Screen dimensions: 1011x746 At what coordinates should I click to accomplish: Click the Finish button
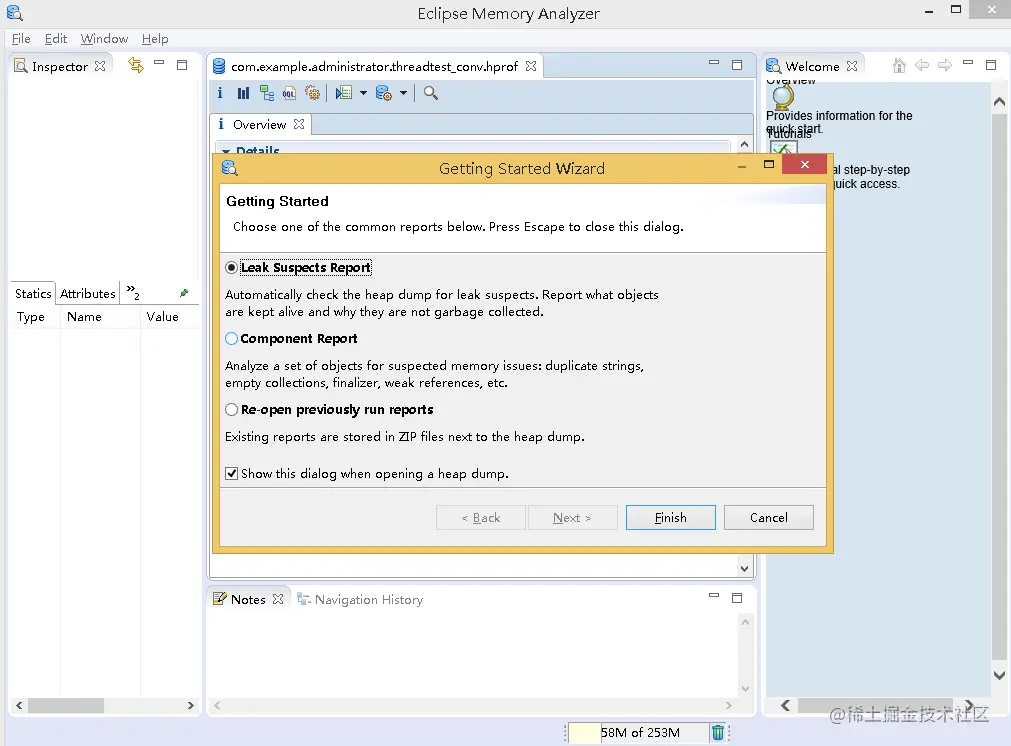point(671,518)
